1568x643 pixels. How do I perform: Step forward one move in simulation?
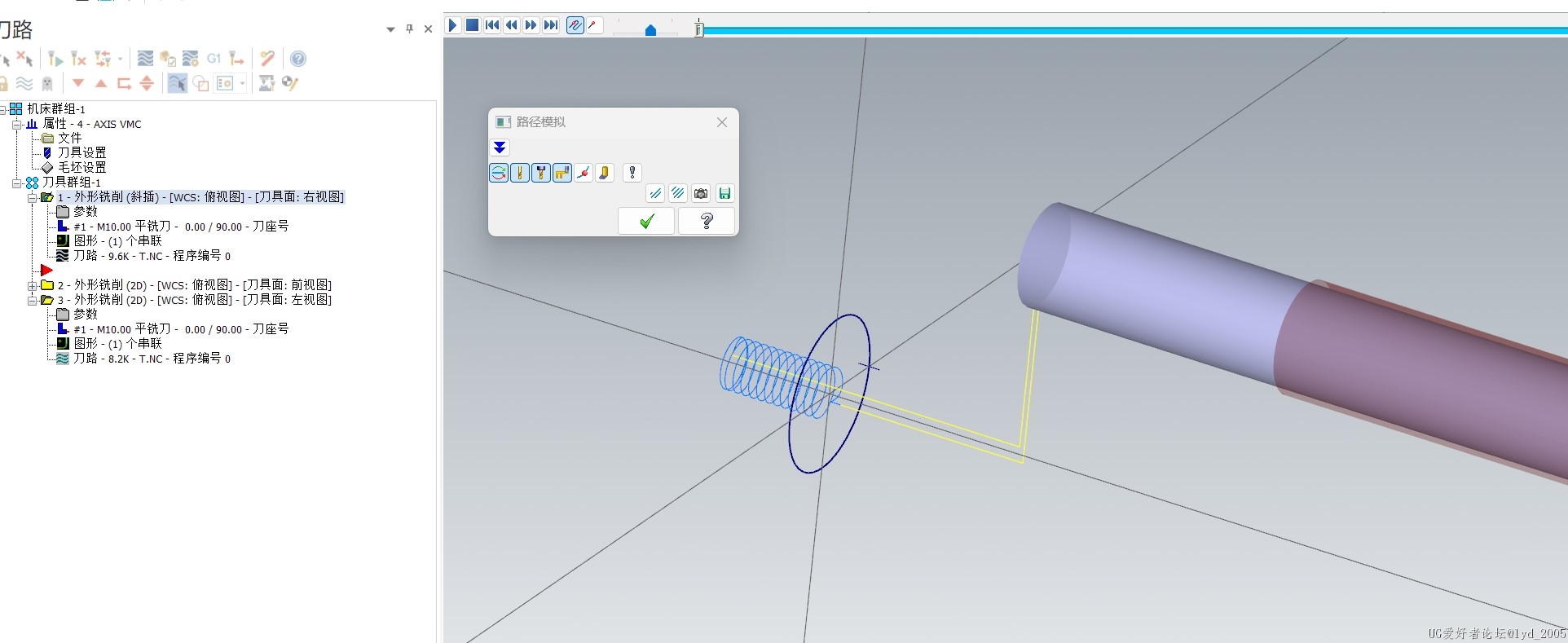tap(531, 25)
